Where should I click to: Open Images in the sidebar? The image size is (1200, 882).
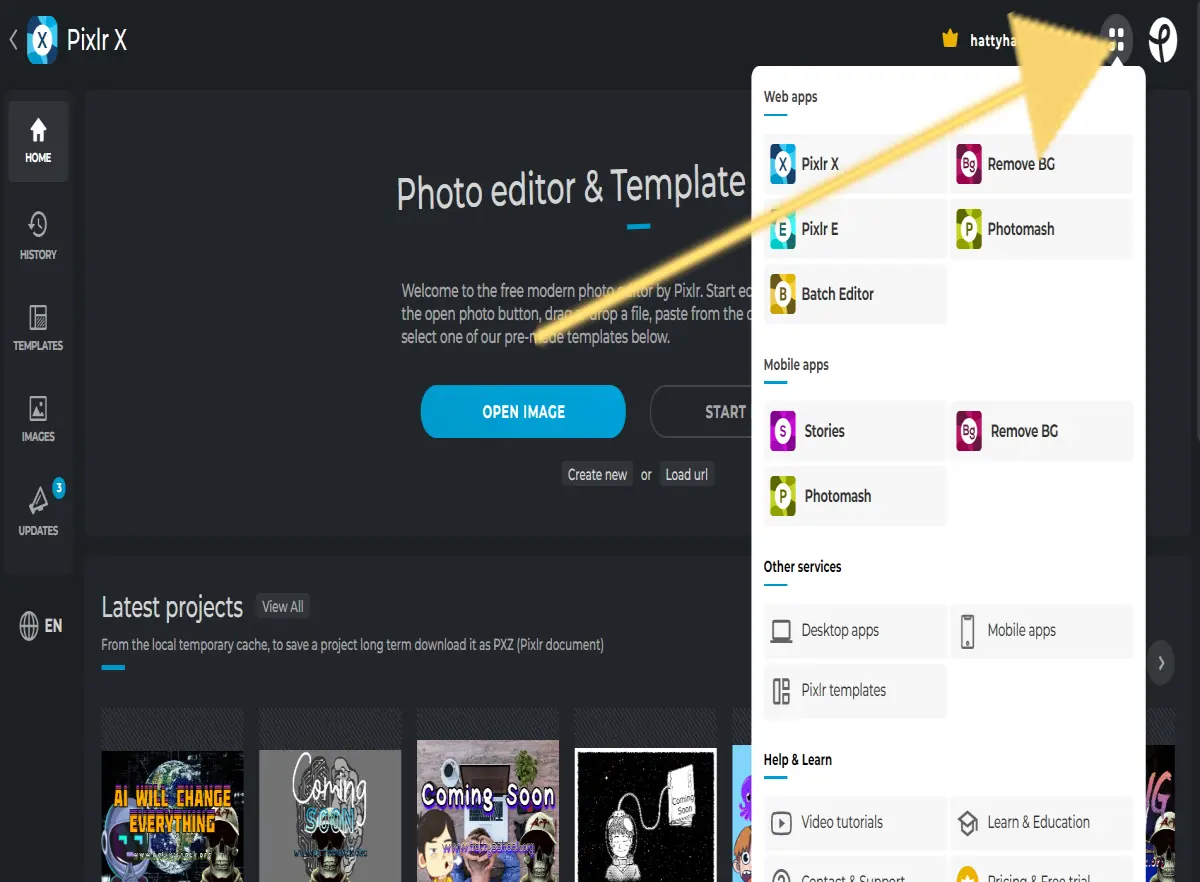pos(38,419)
